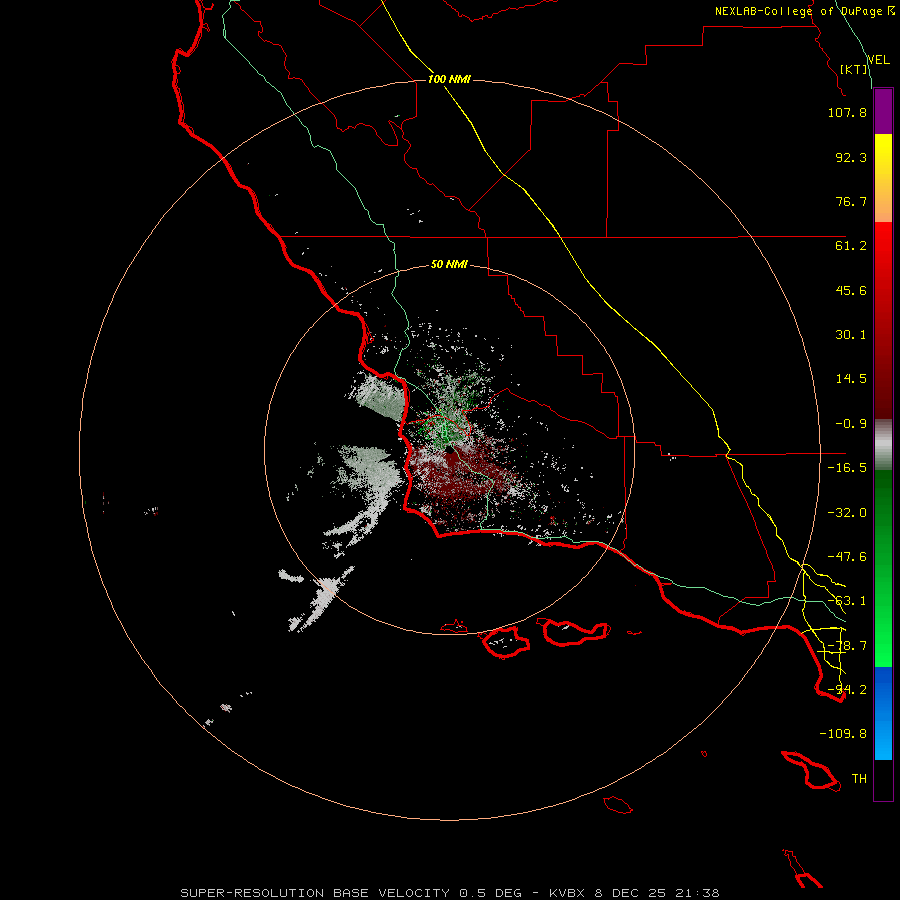Viewport: 900px width, 900px height.
Task: Pick the gray near-zero segment of color bar
Action: pyautogui.click(x=883, y=445)
